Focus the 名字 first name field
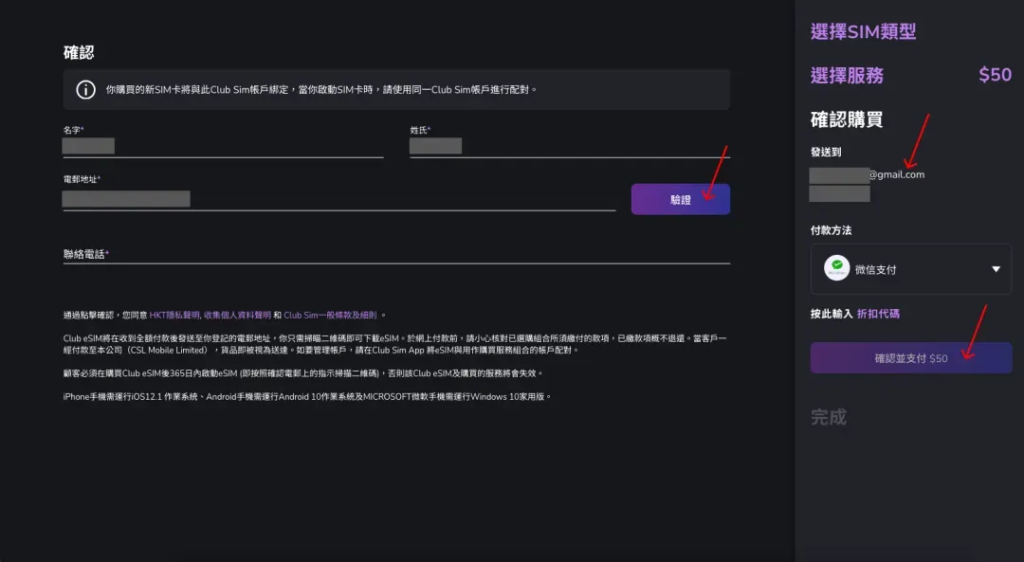Viewport: 1024px width, 562px height. point(222,146)
